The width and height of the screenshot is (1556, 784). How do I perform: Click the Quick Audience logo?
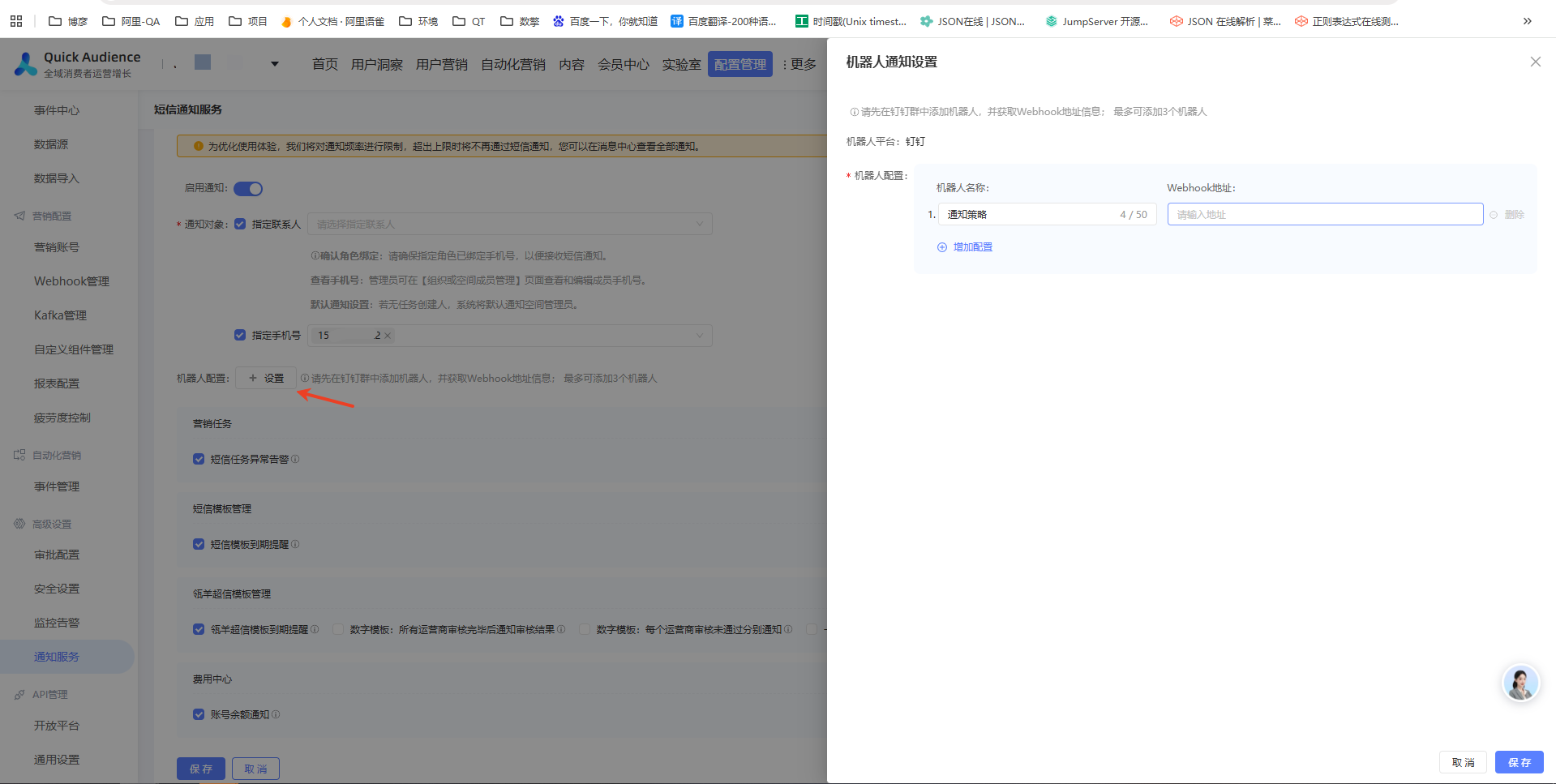[x=78, y=64]
